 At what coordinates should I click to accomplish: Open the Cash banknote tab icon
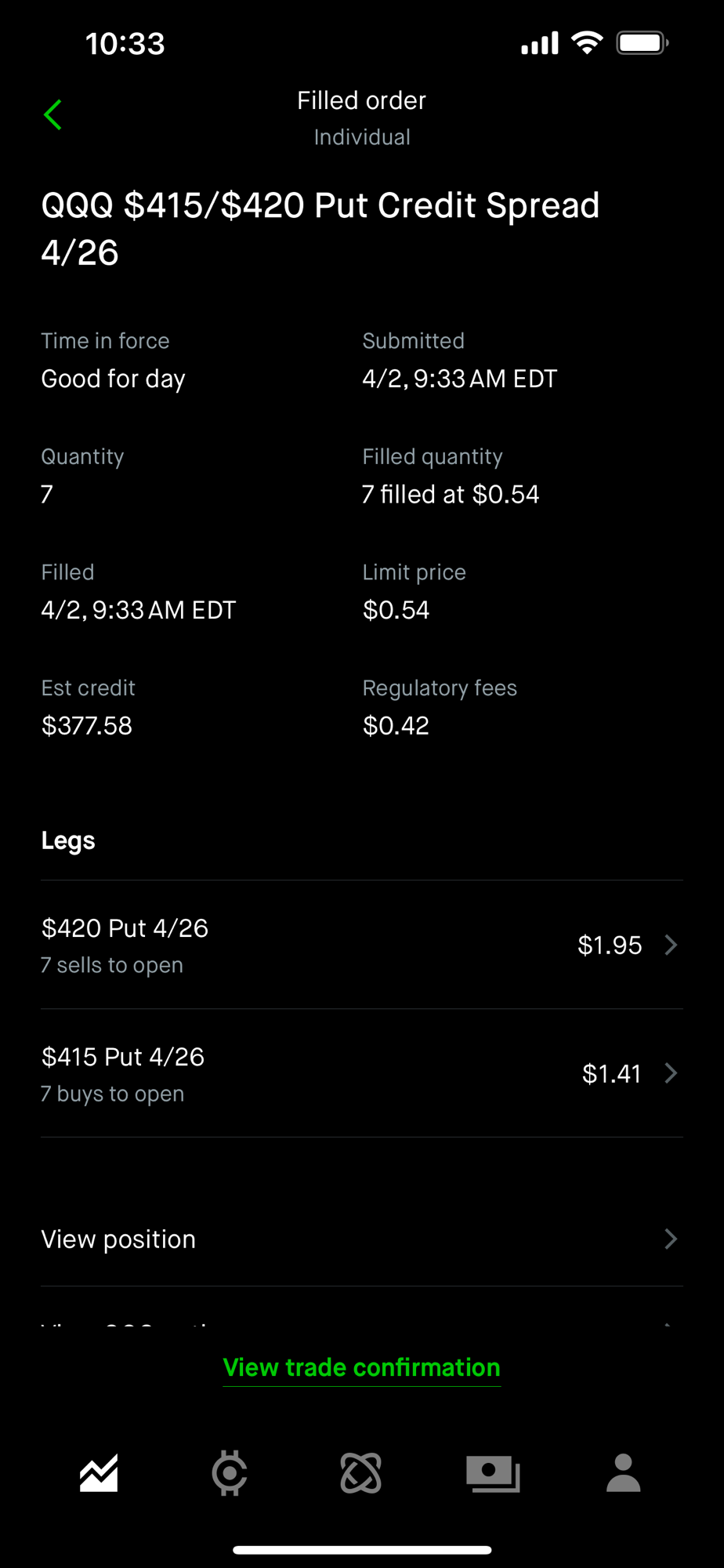pyautogui.click(x=493, y=1473)
